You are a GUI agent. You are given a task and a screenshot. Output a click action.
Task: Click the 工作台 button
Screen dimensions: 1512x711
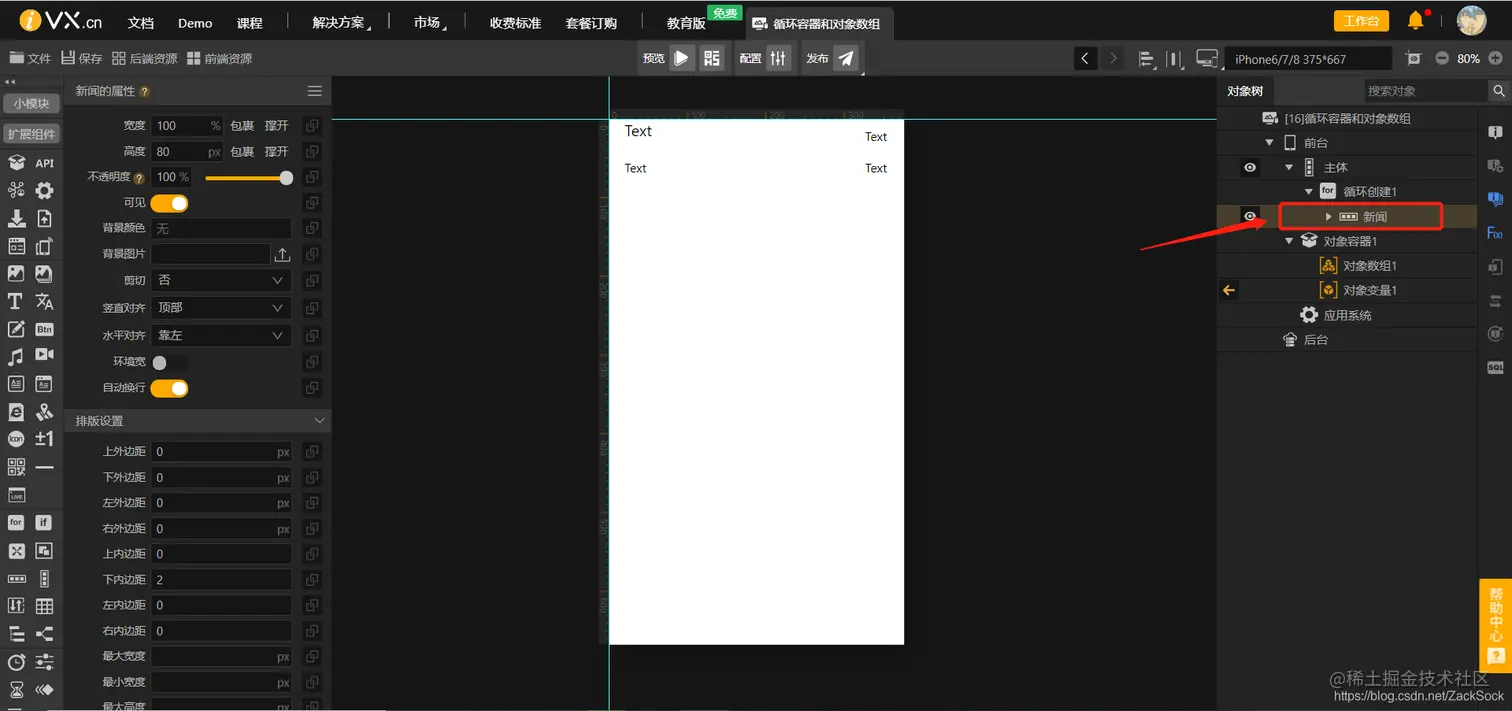coord(1361,21)
